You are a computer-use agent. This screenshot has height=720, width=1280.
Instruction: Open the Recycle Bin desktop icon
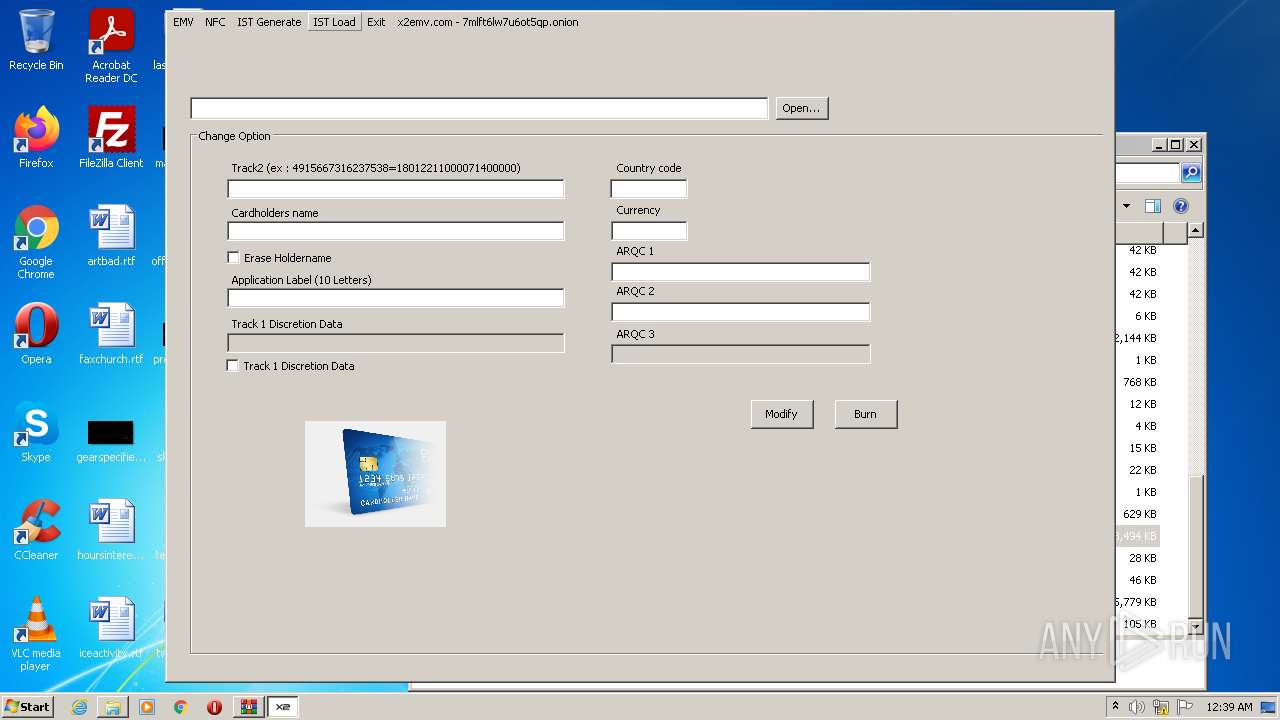[36, 40]
